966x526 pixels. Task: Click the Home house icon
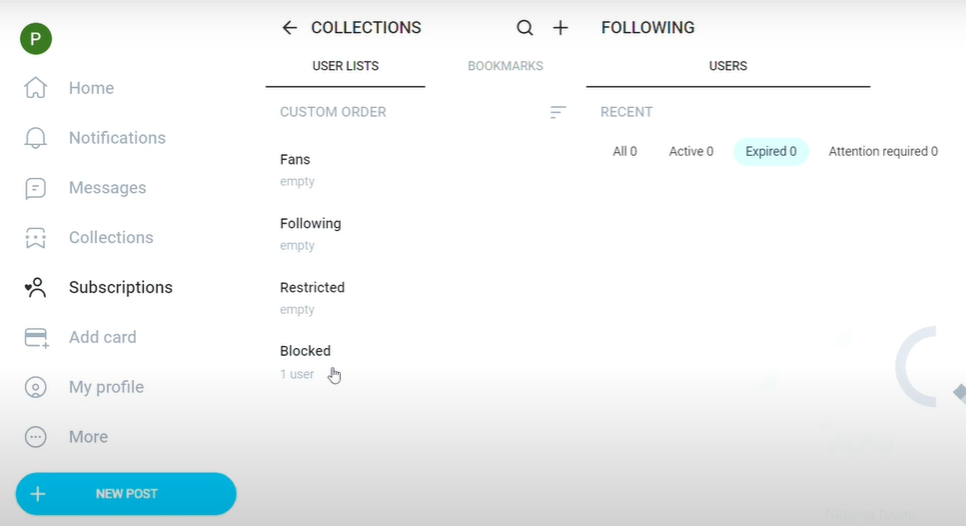coord(36,87)
